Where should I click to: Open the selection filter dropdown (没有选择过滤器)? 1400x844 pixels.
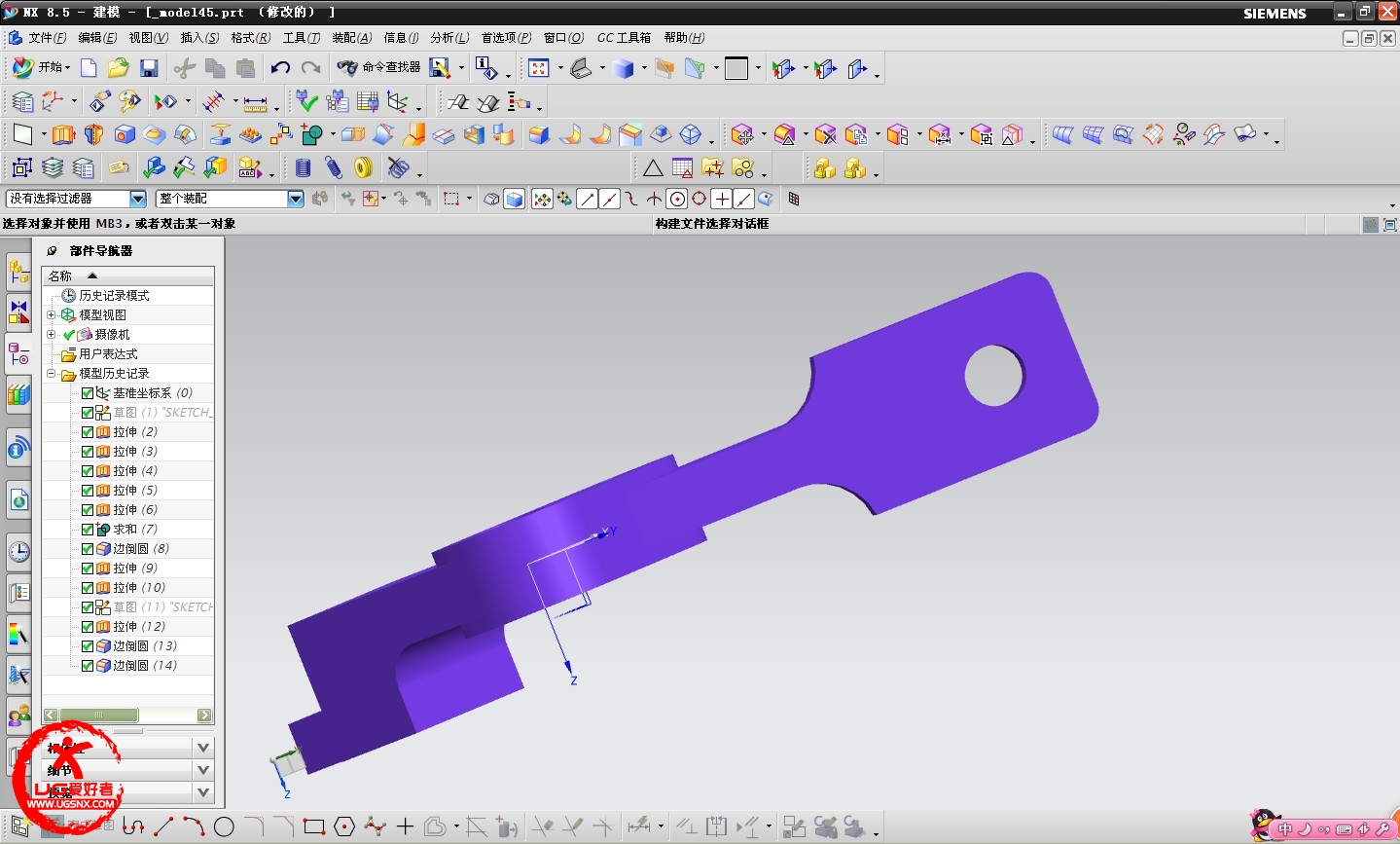pos(138,199)
